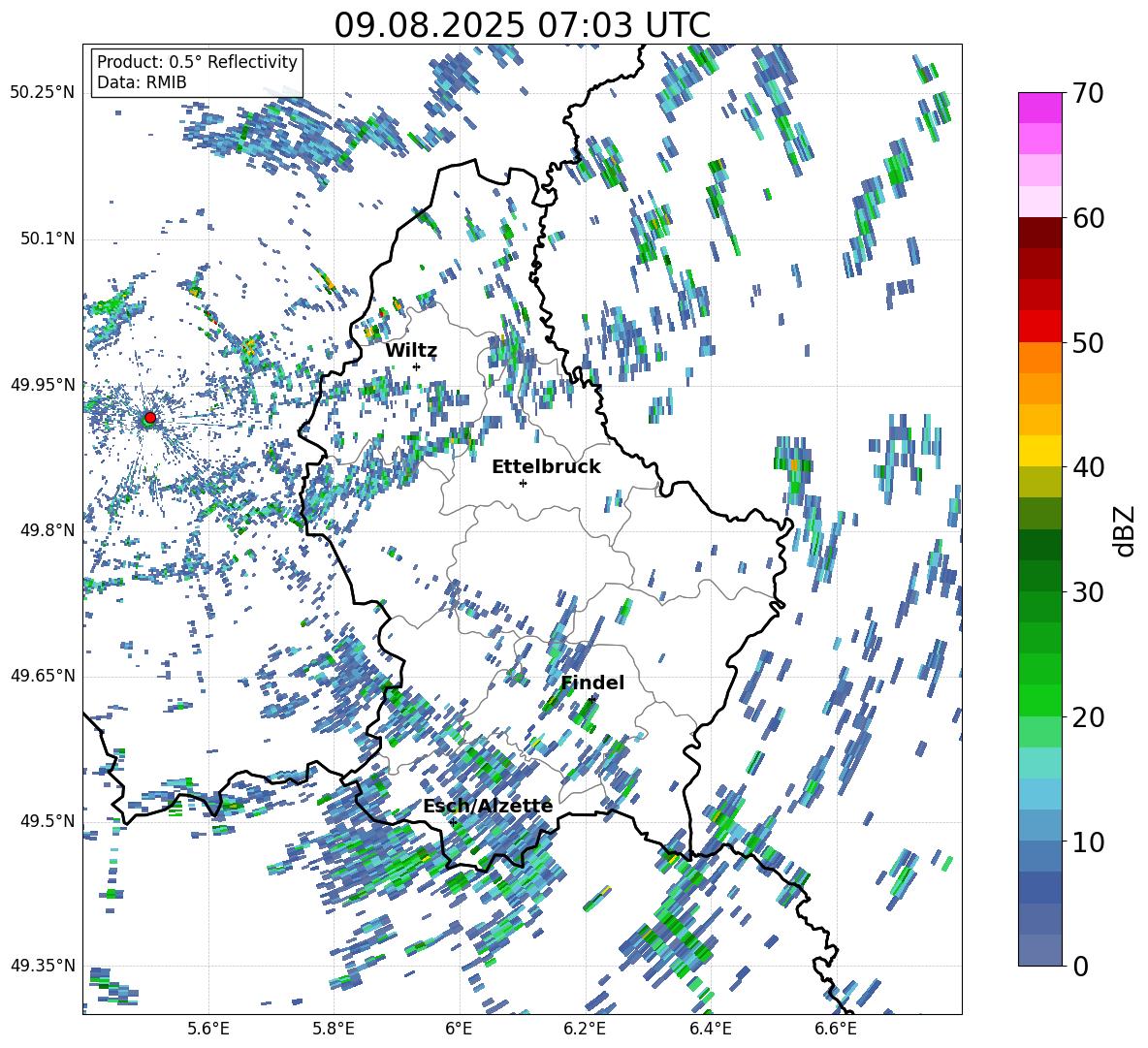The height and width of the screenshot is (1048, 1148).
Task: Click the 49.95°N latitude label
Action: 42,385
